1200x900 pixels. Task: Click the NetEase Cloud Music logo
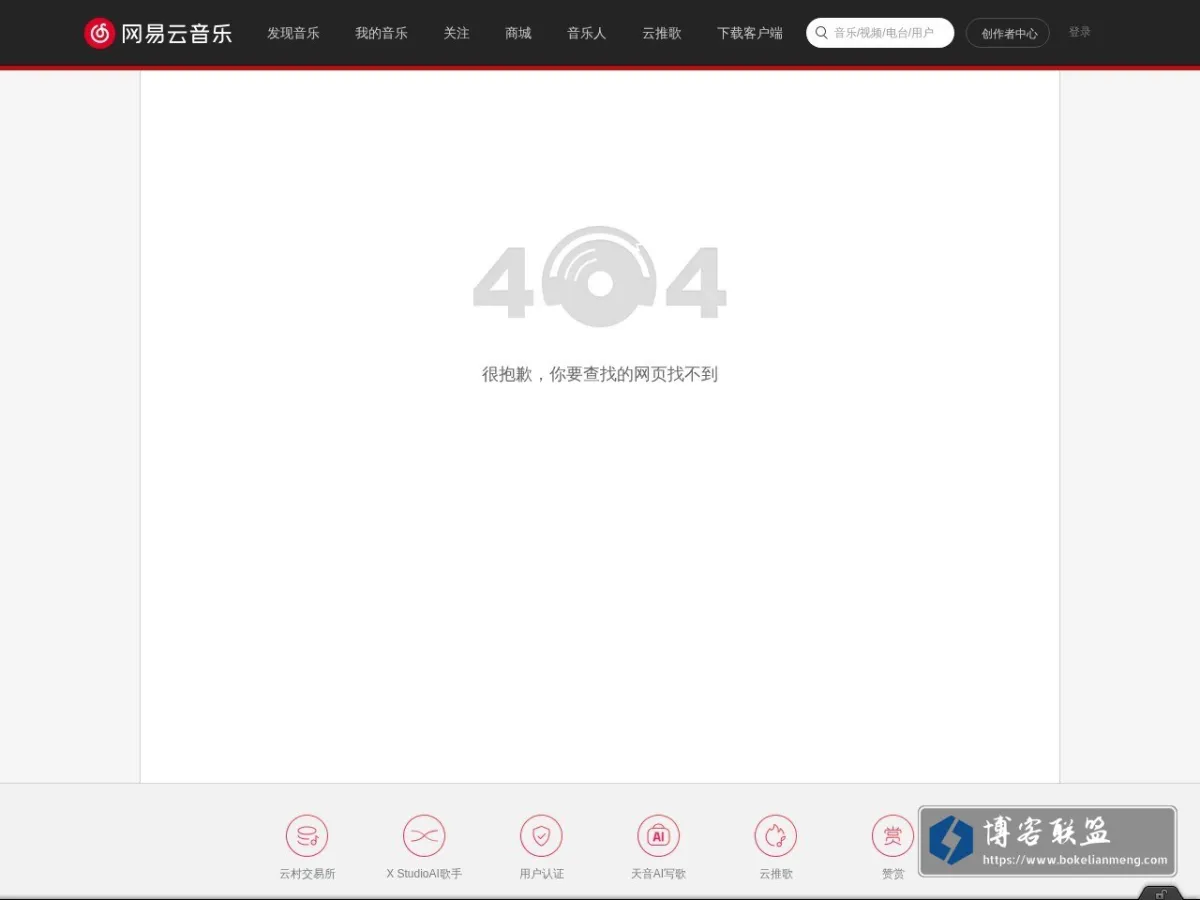pyautogui.click(x=158, y=33)
